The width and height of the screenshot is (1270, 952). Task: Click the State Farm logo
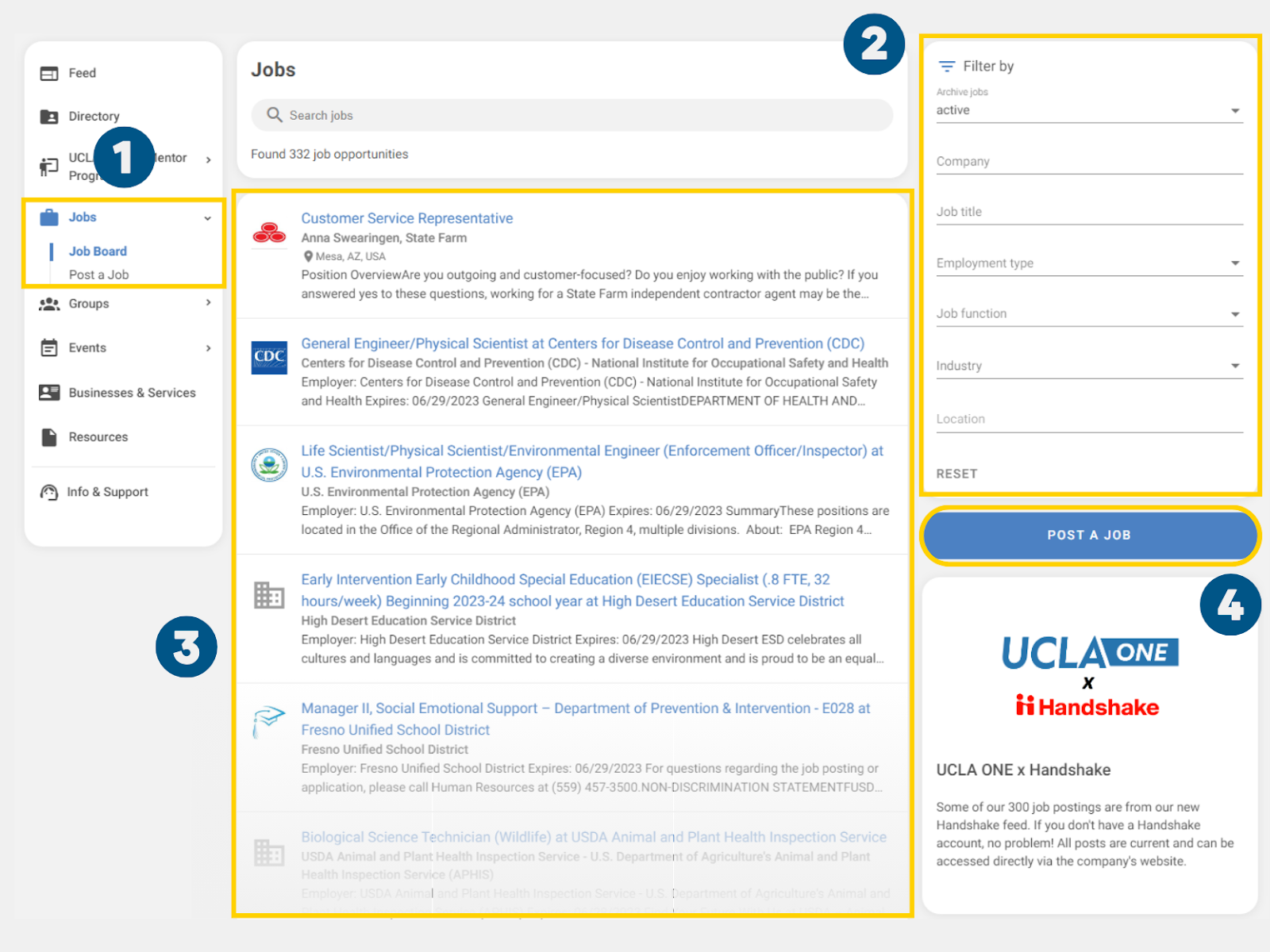(x=269, y=233)
